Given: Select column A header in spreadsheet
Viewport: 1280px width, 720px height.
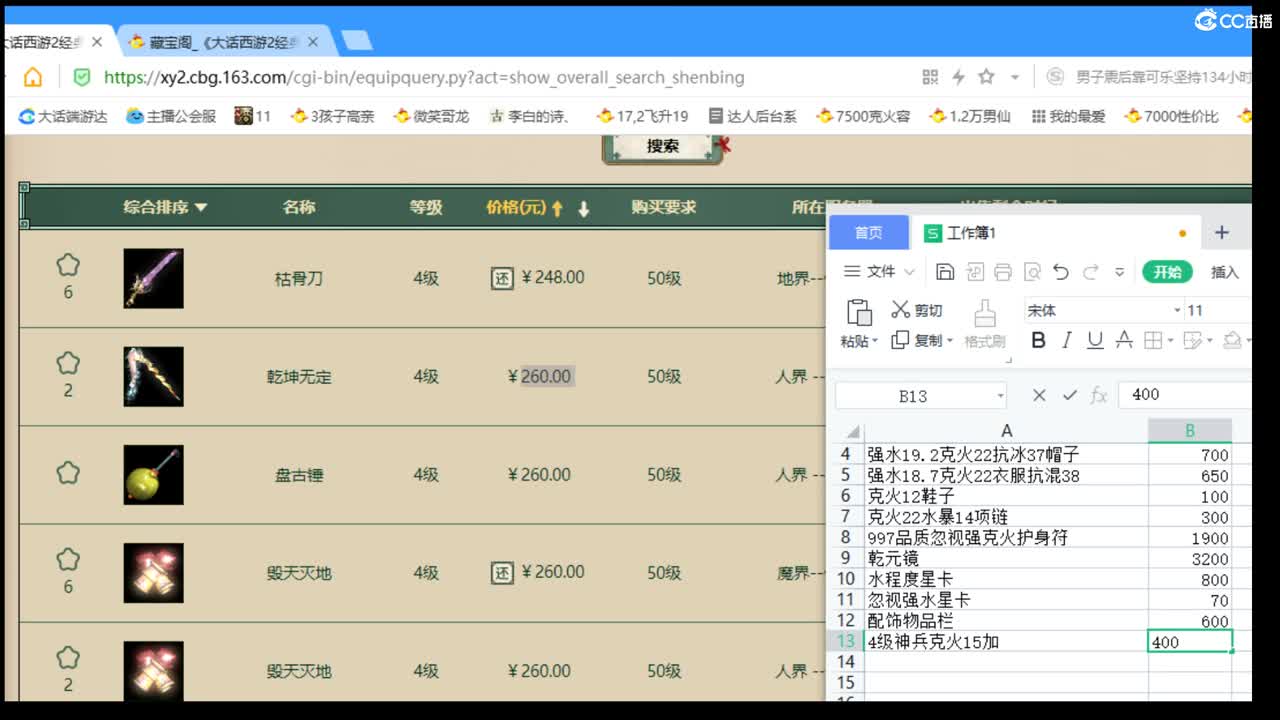Looking at the screenshot, I should coord(1006,431).
